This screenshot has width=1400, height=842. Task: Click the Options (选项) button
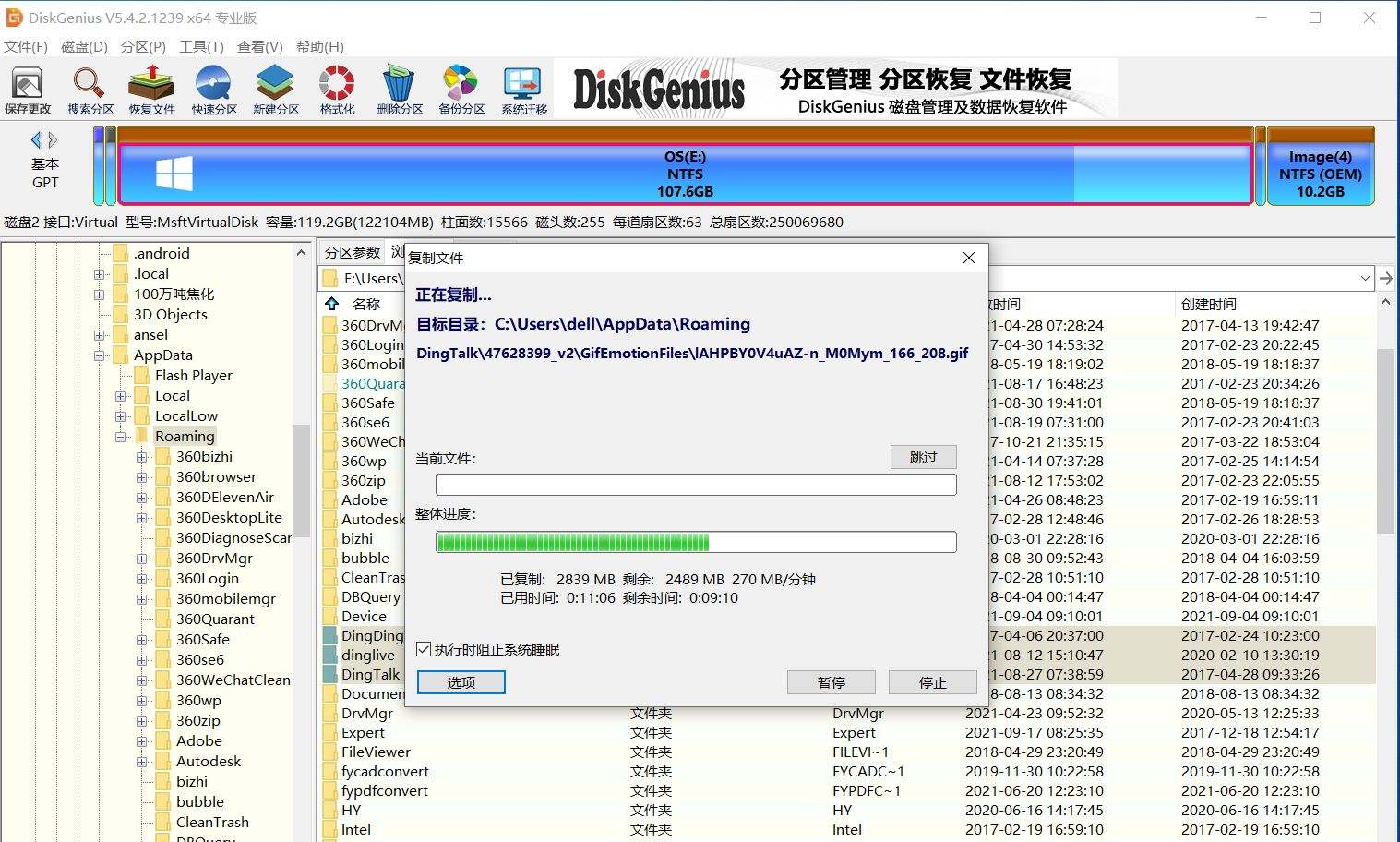coord(461,682)
